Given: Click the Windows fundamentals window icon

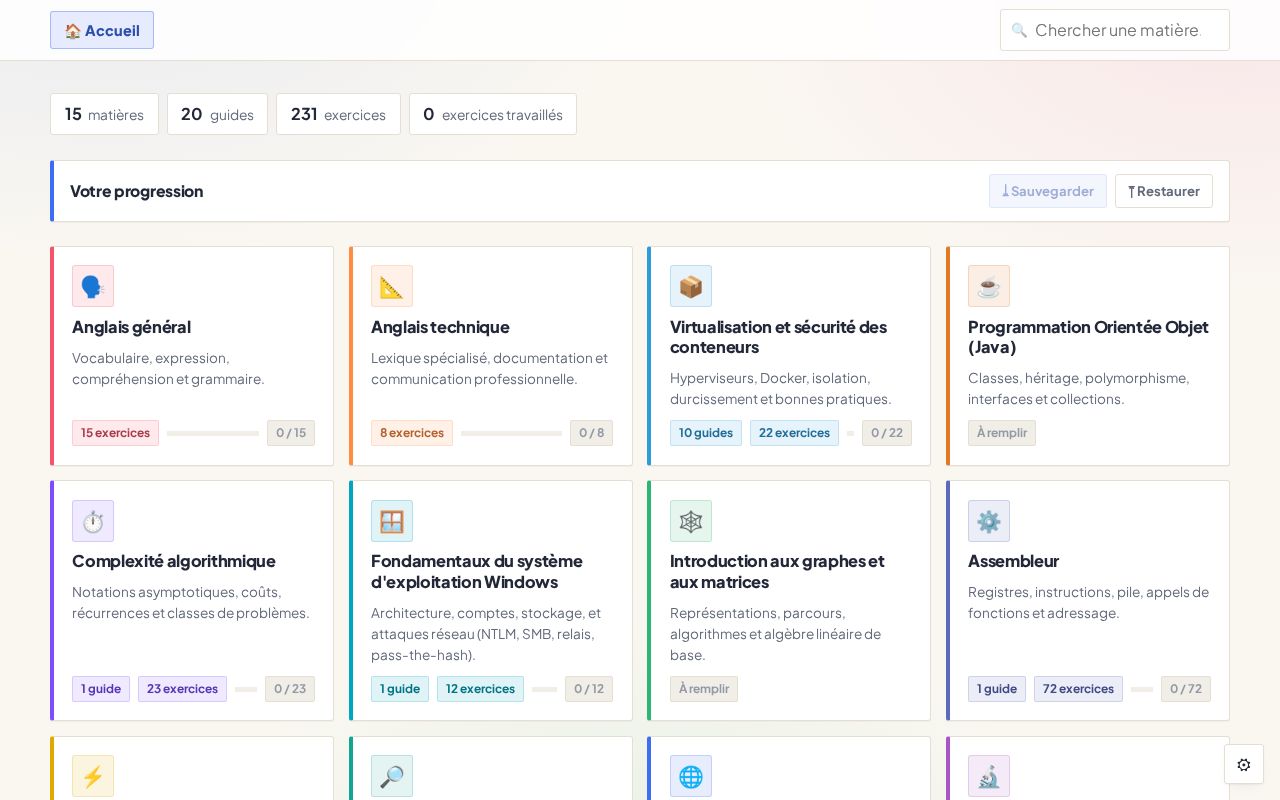Looking at the screenshot, I should pyautogui.click(x=392, y=521).
